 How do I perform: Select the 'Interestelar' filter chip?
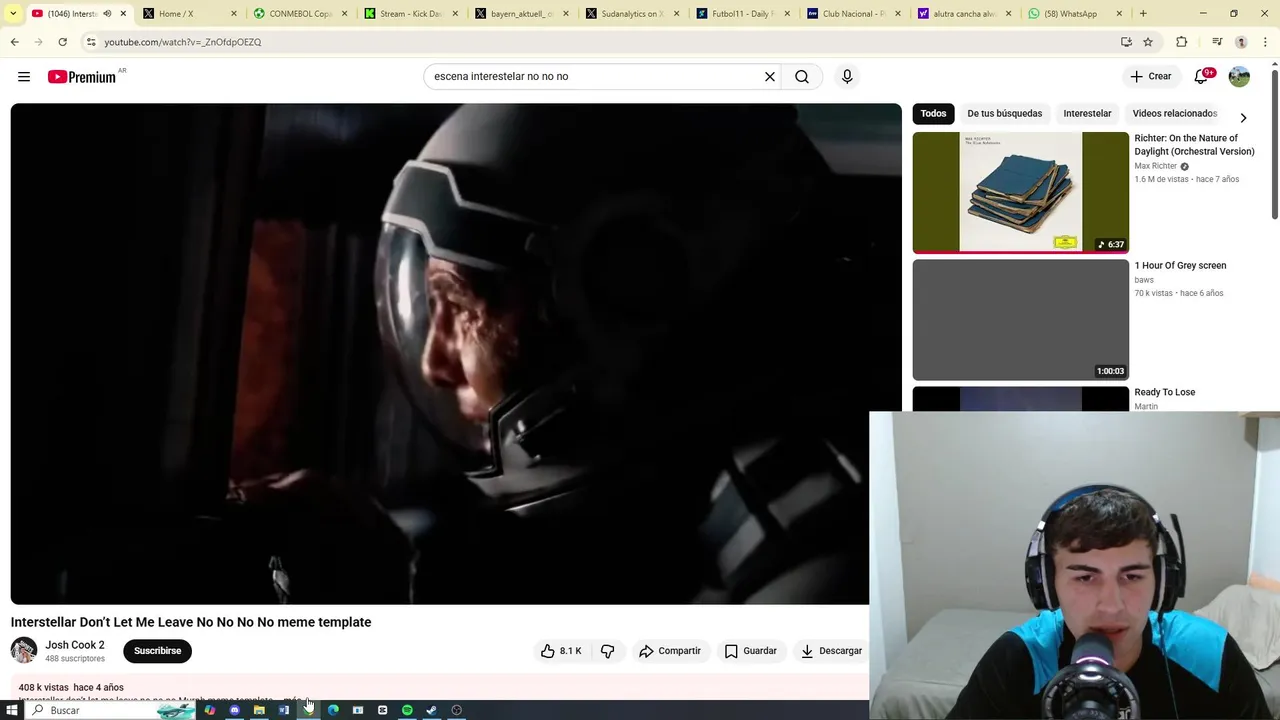[x=1087, y=114]
